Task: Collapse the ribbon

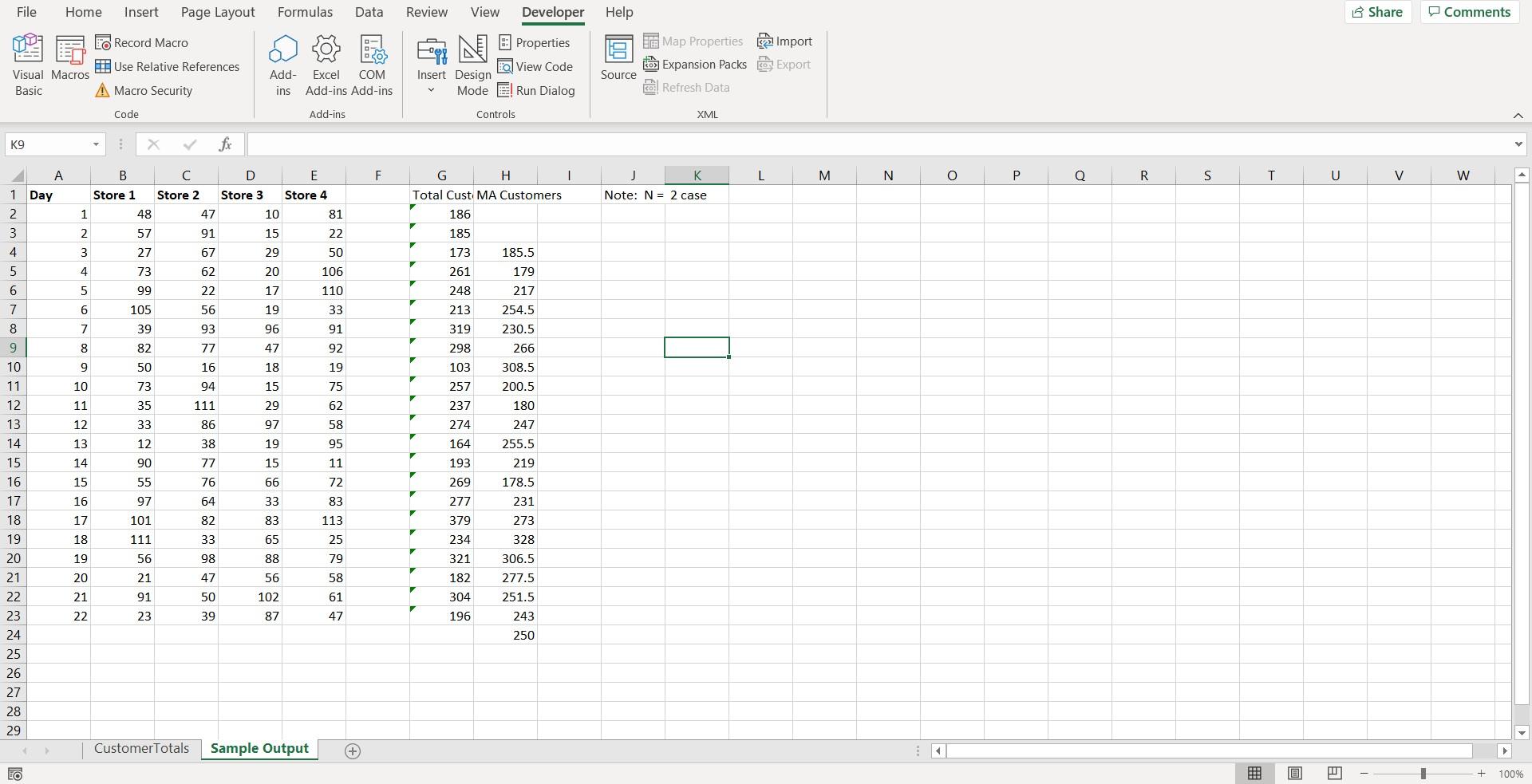Action: 1518,116
